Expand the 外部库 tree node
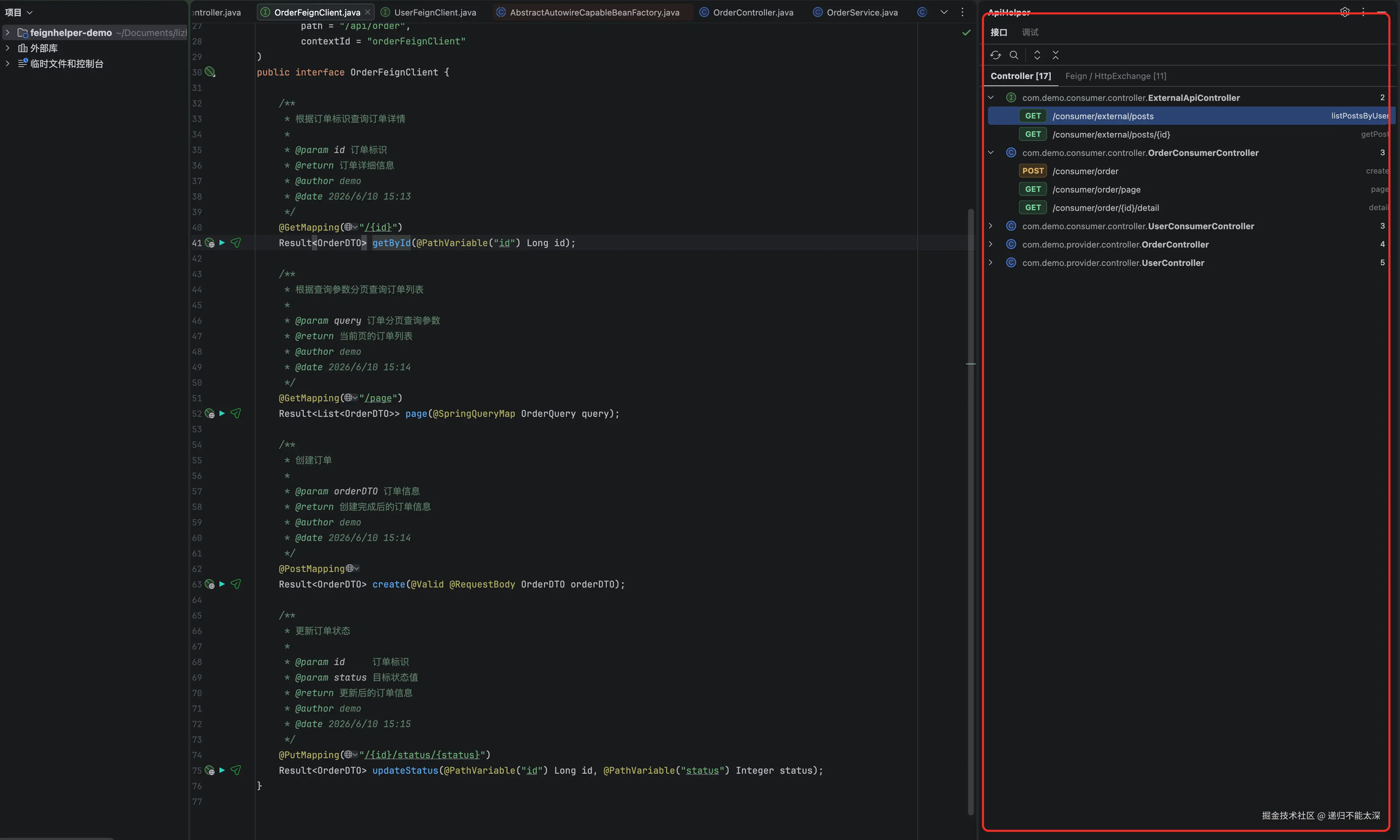 [x=7, y=48]
